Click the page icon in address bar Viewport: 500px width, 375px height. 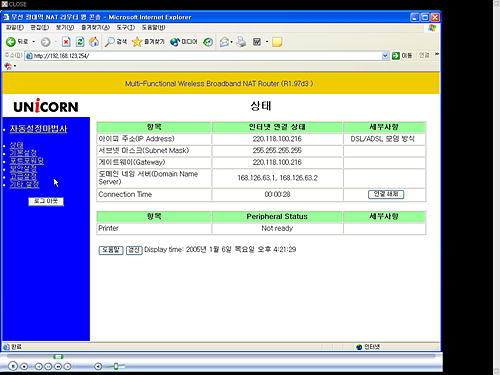[29, 56]
